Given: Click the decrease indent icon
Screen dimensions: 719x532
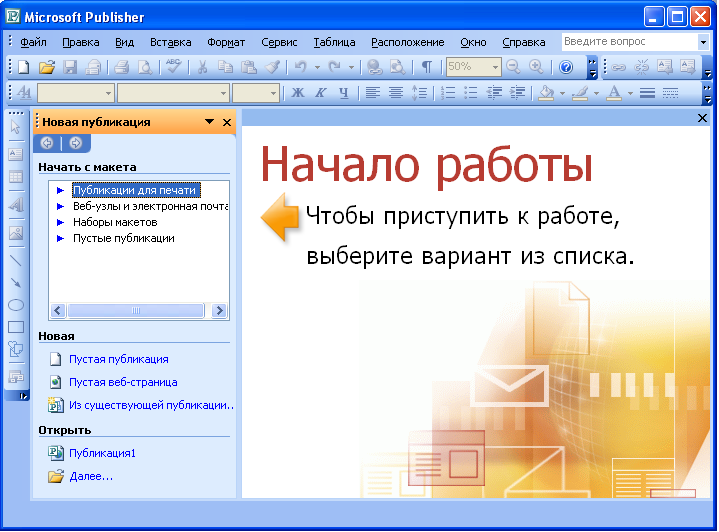Looking at the screenshot, I should 494,93.
